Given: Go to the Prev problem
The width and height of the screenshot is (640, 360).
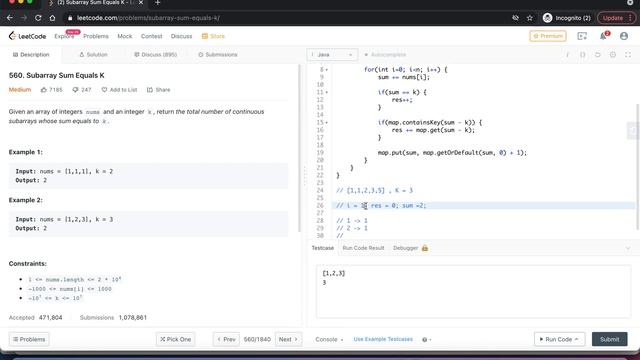Looking at the screenshot, I should (x=226, y=340).
